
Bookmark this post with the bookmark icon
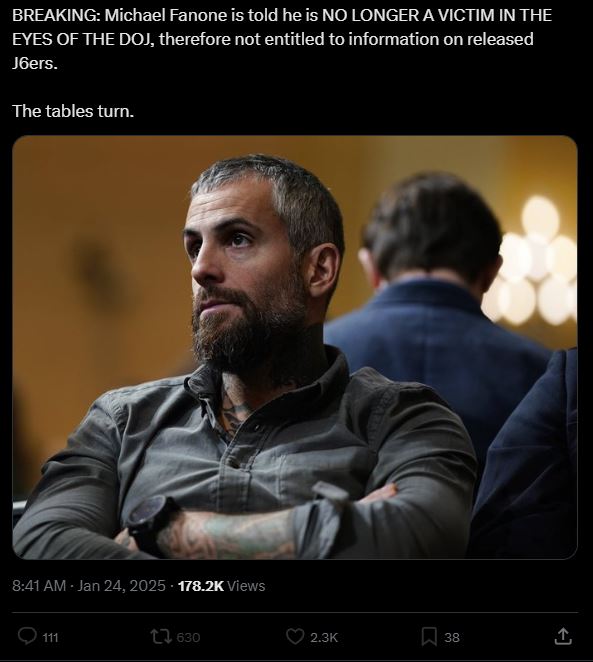pyautogui.click(x=429, y=637)
